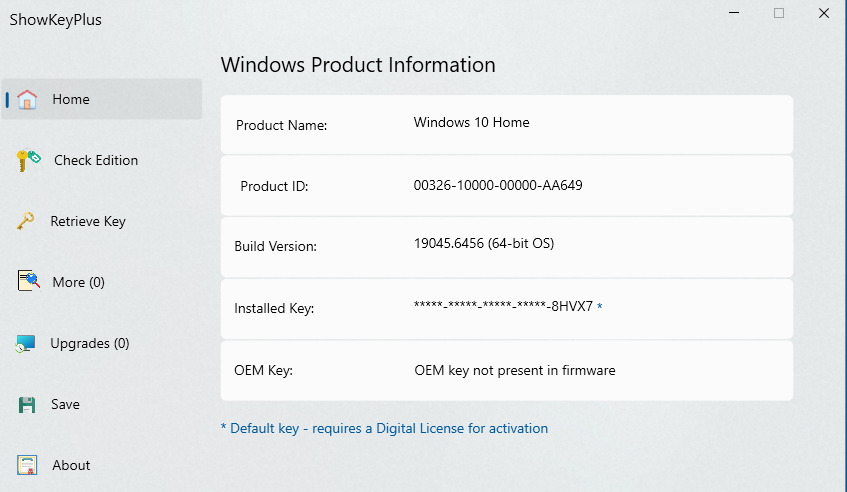Minimize the ShowKeyPlus window
The image size is (847, 492).
734,13
